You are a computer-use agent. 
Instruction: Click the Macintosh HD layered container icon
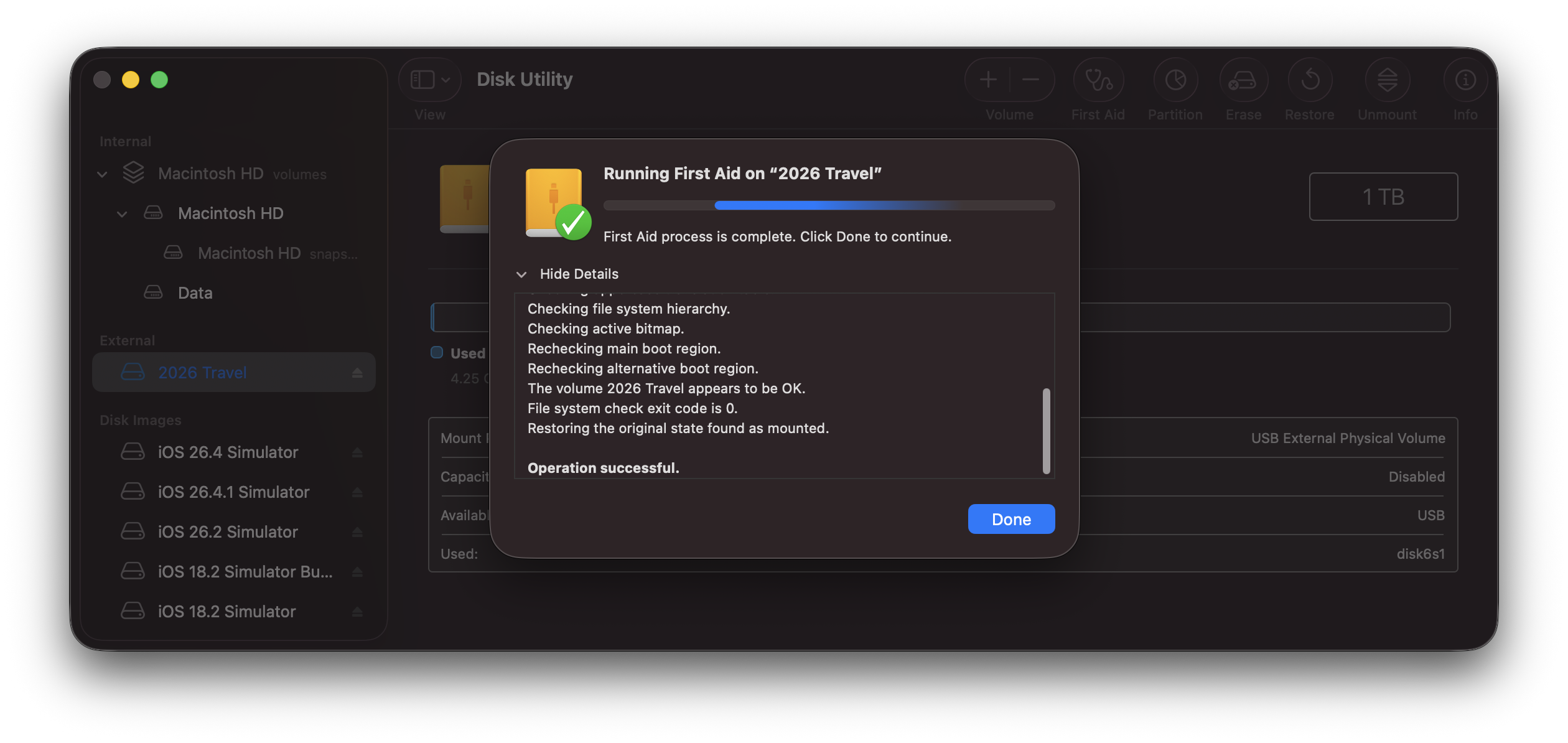point(133,173)
